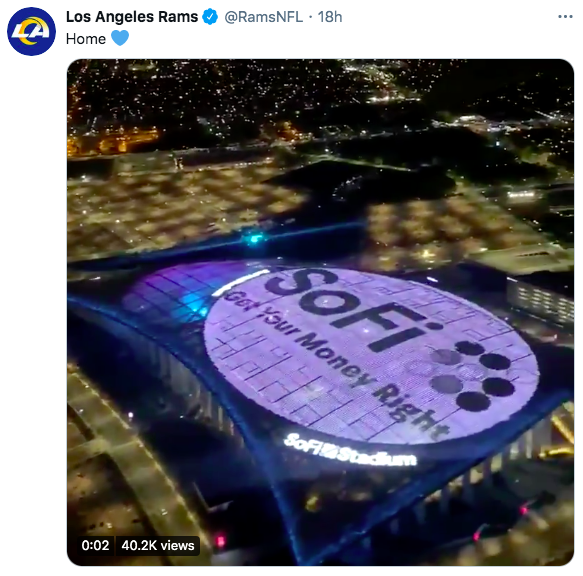Click the pink light near the 0:02 badge

[x=220, y=541]
